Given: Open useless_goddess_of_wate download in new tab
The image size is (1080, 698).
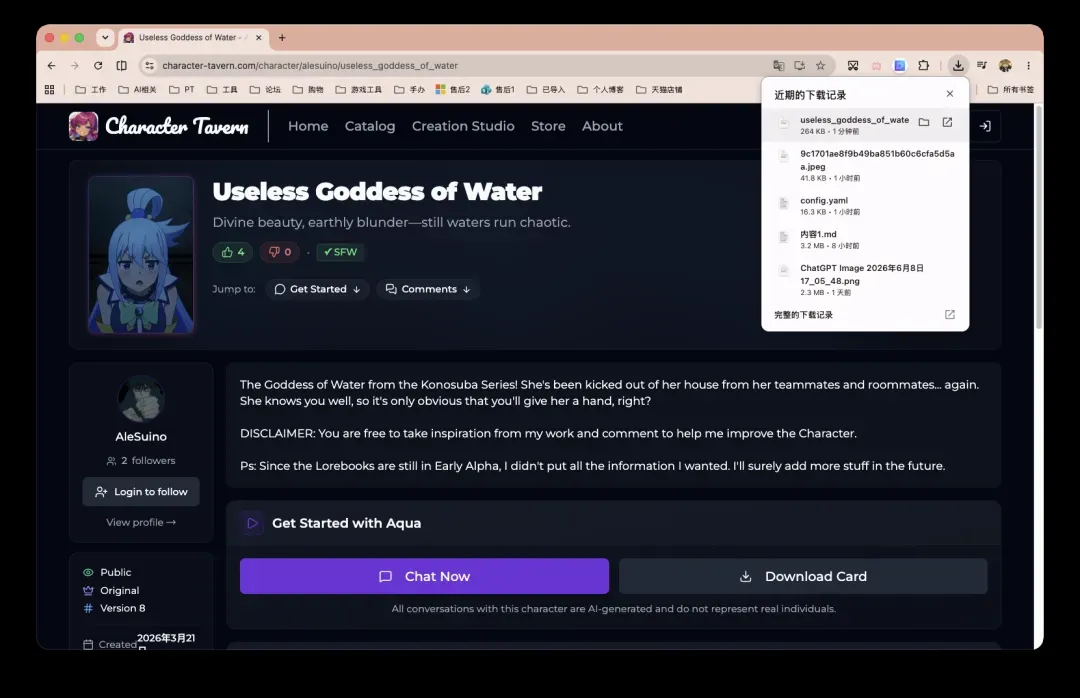Looking at the screenshot, I should pos(947,122).
